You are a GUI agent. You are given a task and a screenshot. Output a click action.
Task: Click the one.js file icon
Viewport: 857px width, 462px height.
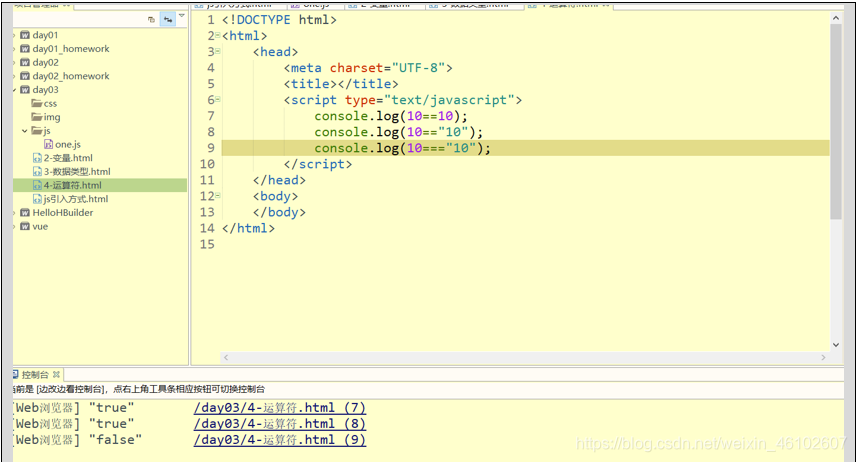tap(49, 144)
